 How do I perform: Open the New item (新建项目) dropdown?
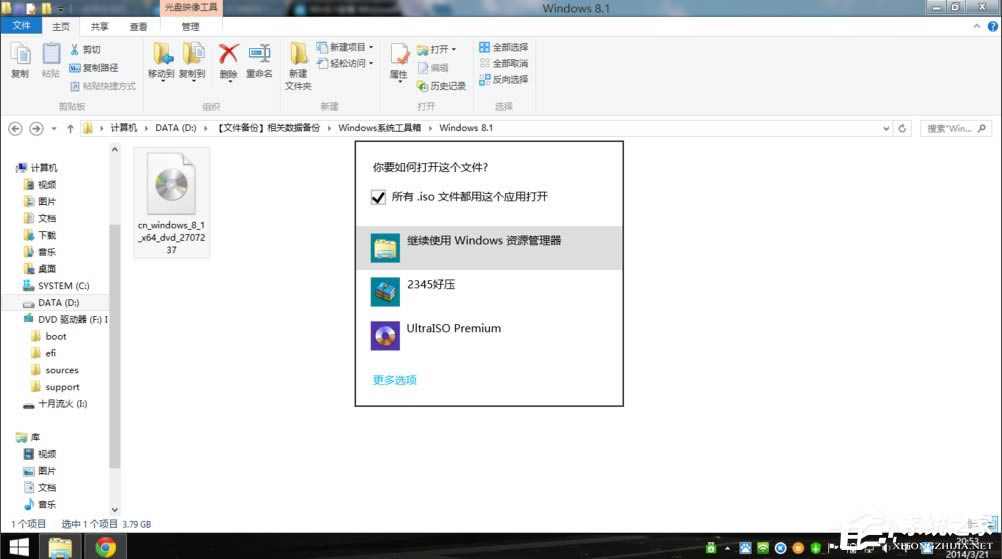click(x=345, y=47)
